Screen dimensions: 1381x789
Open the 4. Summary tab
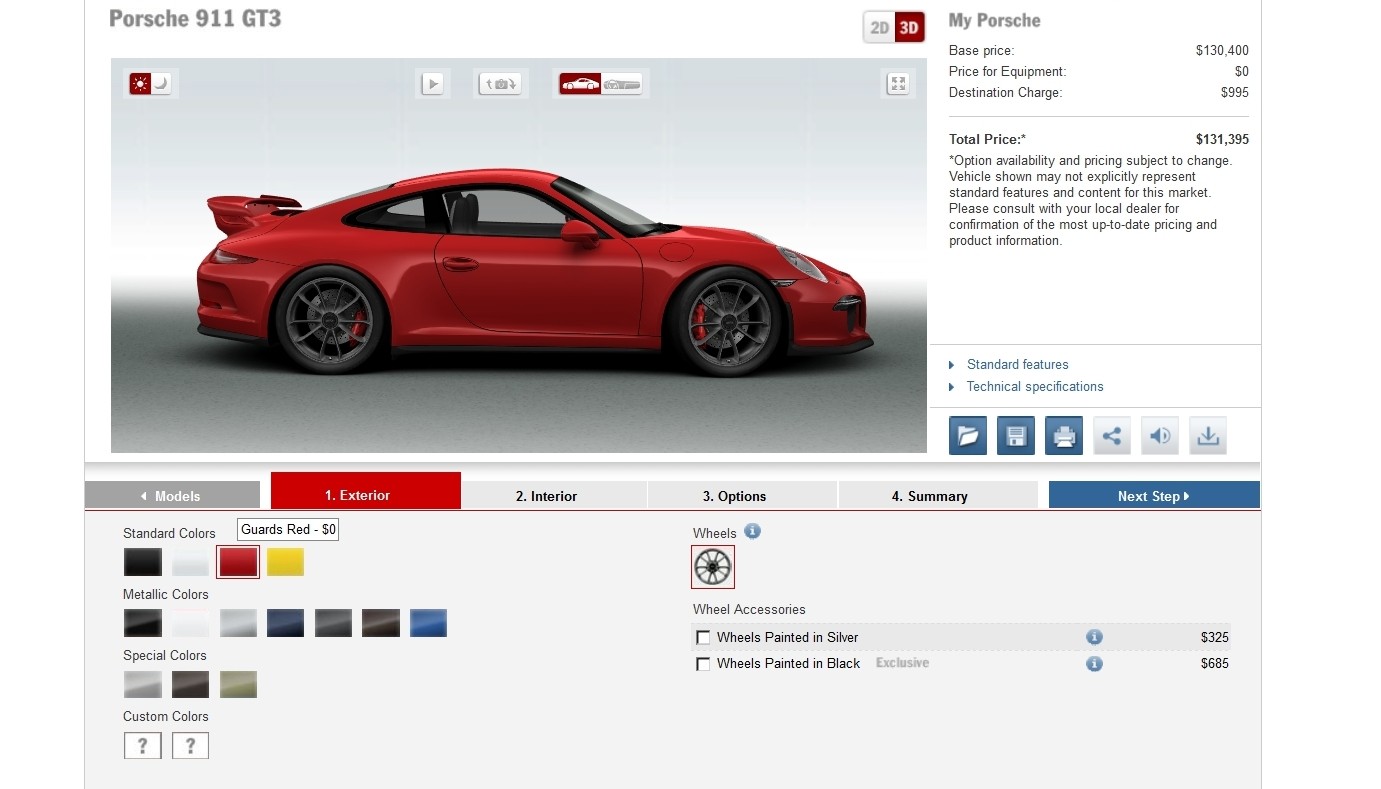pos(938,495)
